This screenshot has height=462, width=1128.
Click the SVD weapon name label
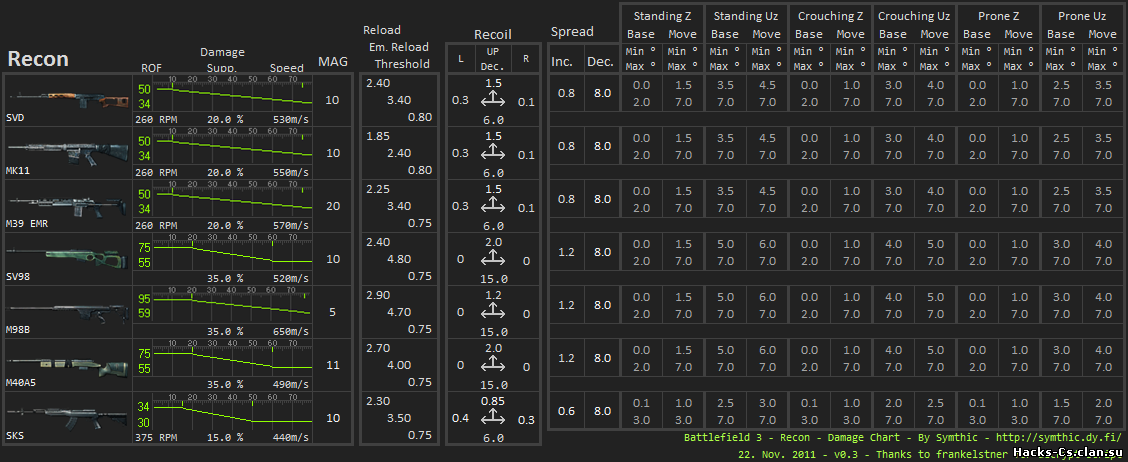tap(14, 118)
